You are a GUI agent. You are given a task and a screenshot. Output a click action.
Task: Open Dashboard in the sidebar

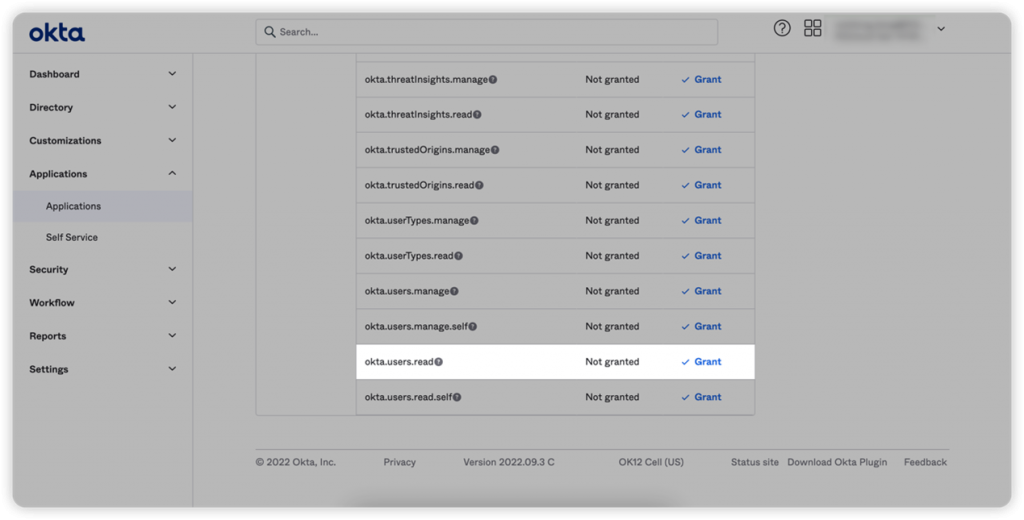(54, 74)
